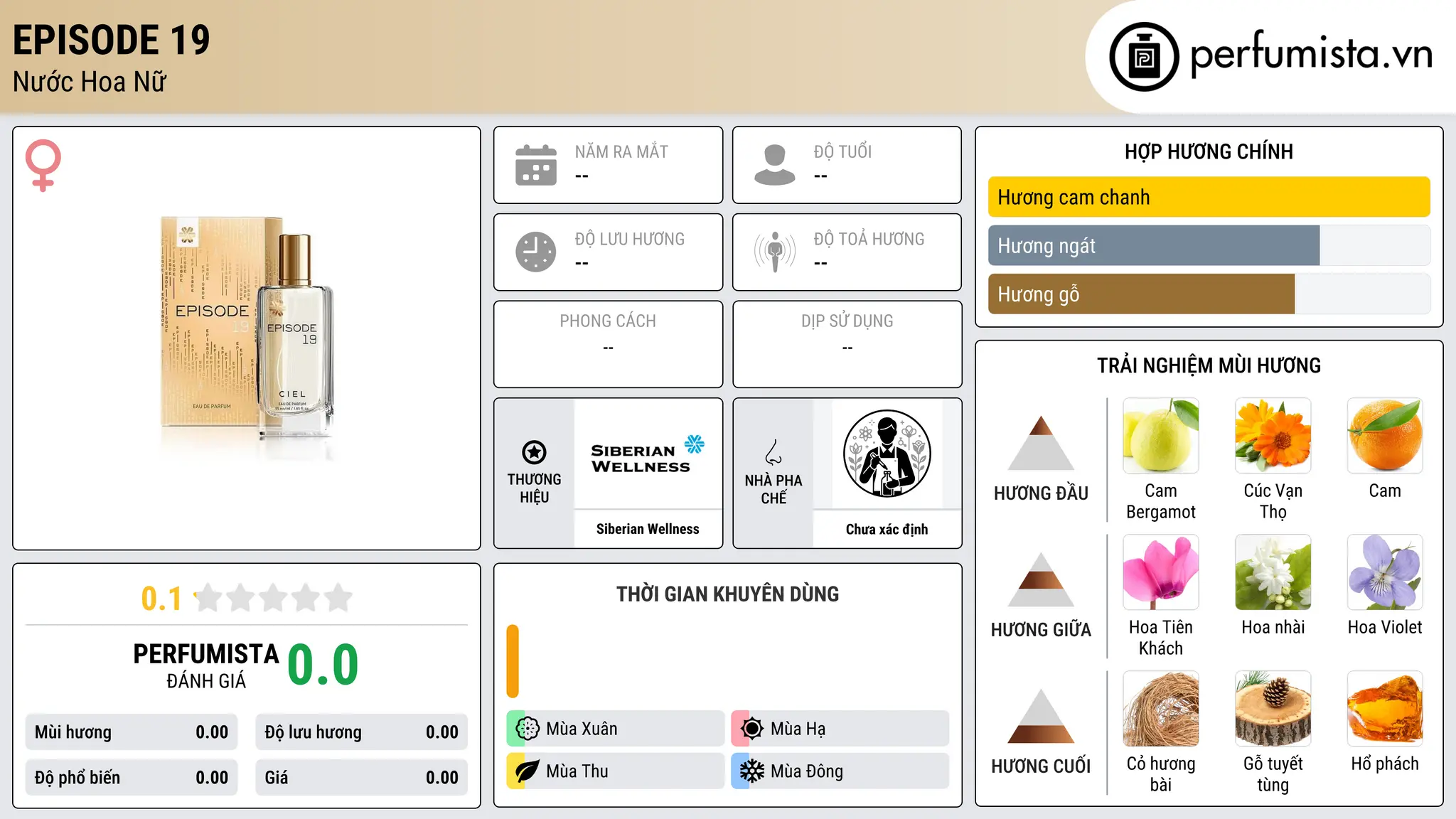Click the Nước Hoa Nữ subtitle
Viewport: 1456px width, 819px height.
pos(90,82)
